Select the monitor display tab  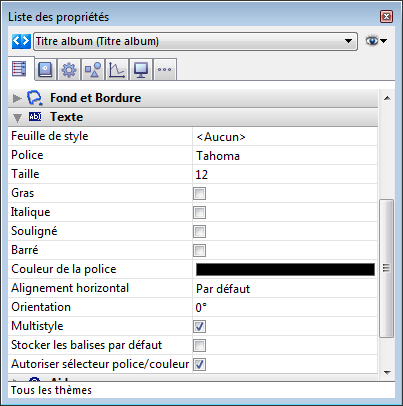pos(141,70)
